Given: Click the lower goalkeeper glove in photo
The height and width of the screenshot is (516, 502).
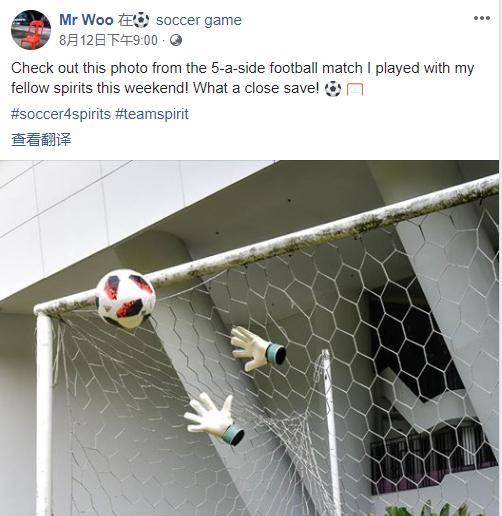Looking at the screenshot, I should point(214,419).
